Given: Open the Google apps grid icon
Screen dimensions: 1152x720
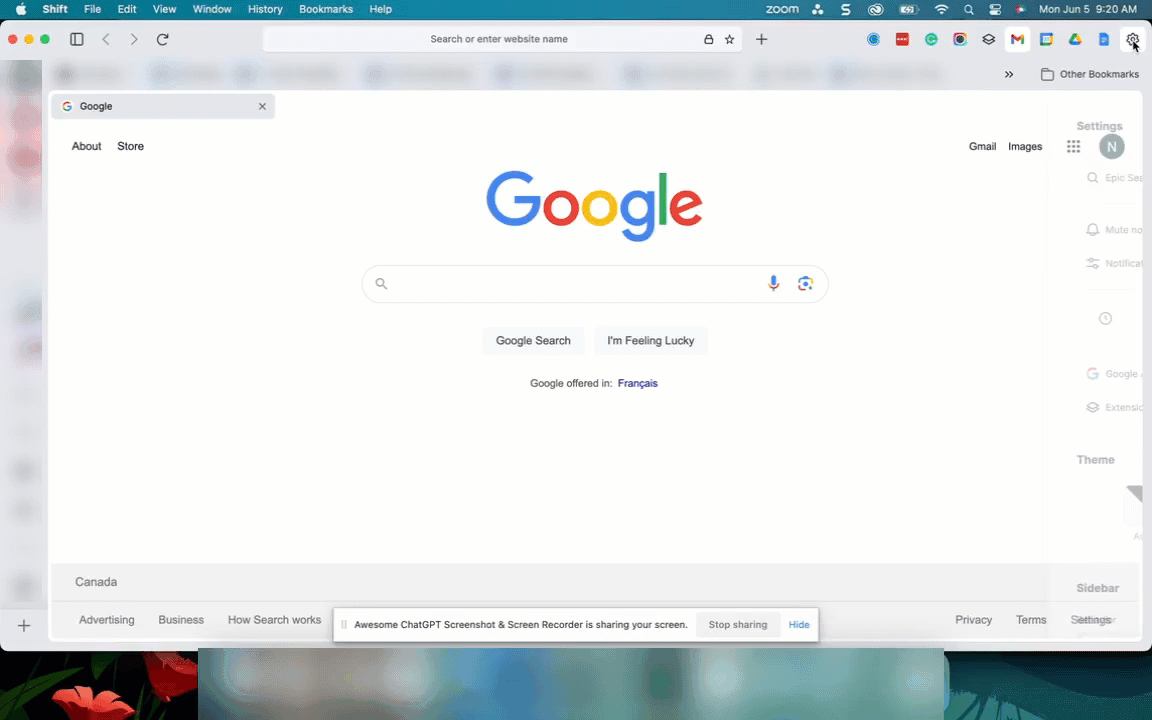Looking at the screenshot, I should click(1073, 146).
